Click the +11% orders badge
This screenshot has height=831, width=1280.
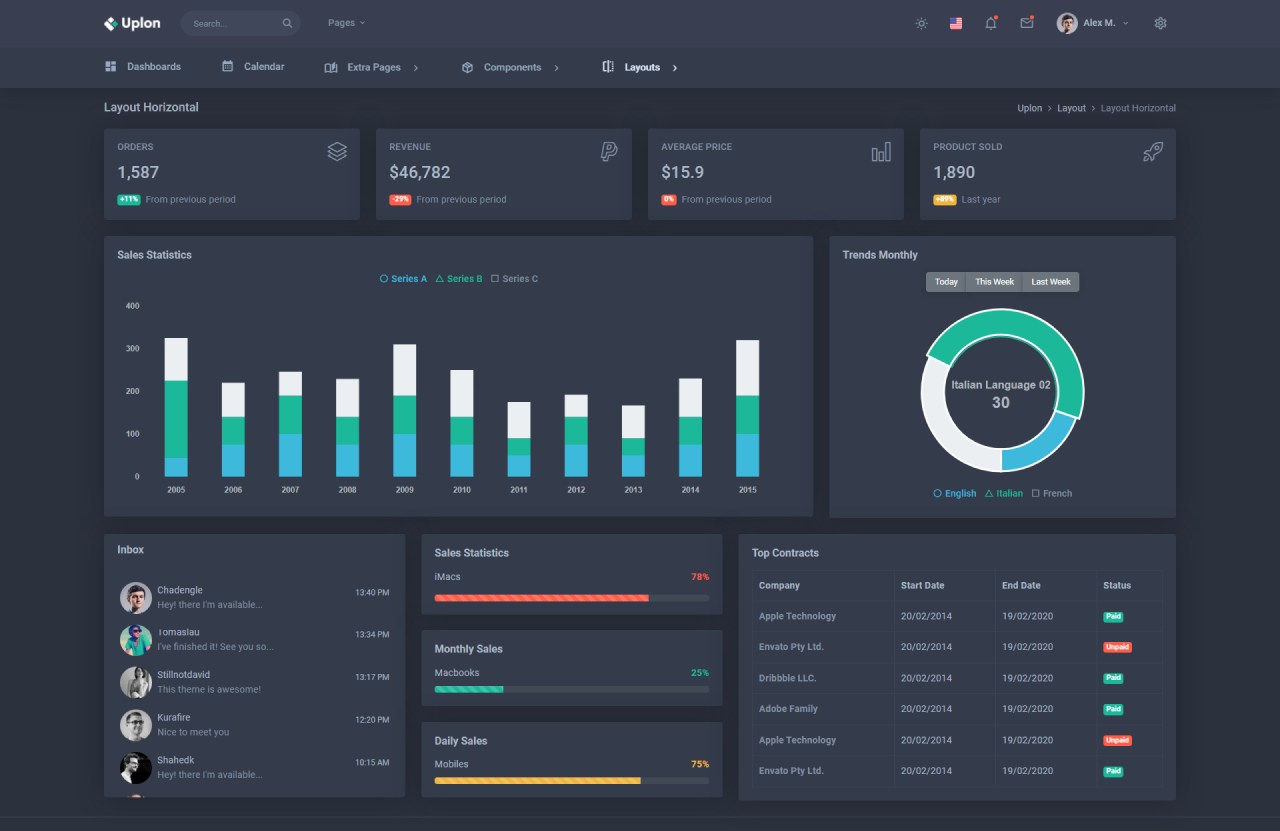[x=129, y=200]
